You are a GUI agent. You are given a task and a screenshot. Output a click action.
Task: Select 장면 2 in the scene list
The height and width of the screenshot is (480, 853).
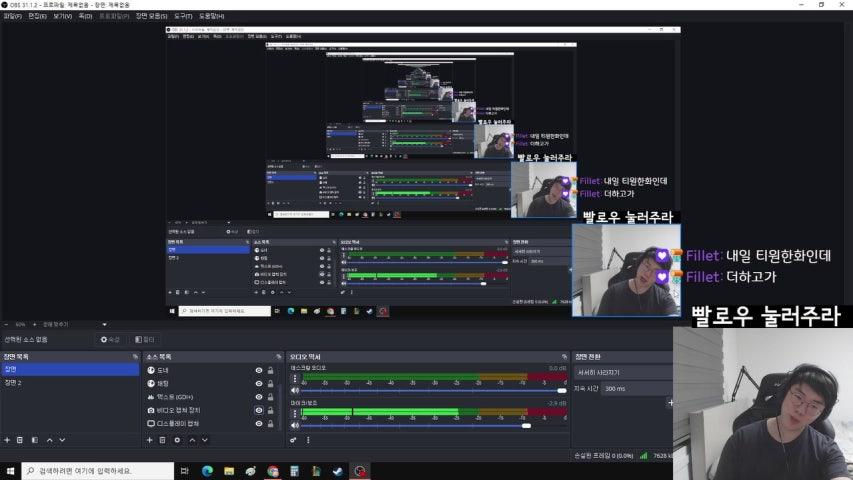[x=70, y=383]
